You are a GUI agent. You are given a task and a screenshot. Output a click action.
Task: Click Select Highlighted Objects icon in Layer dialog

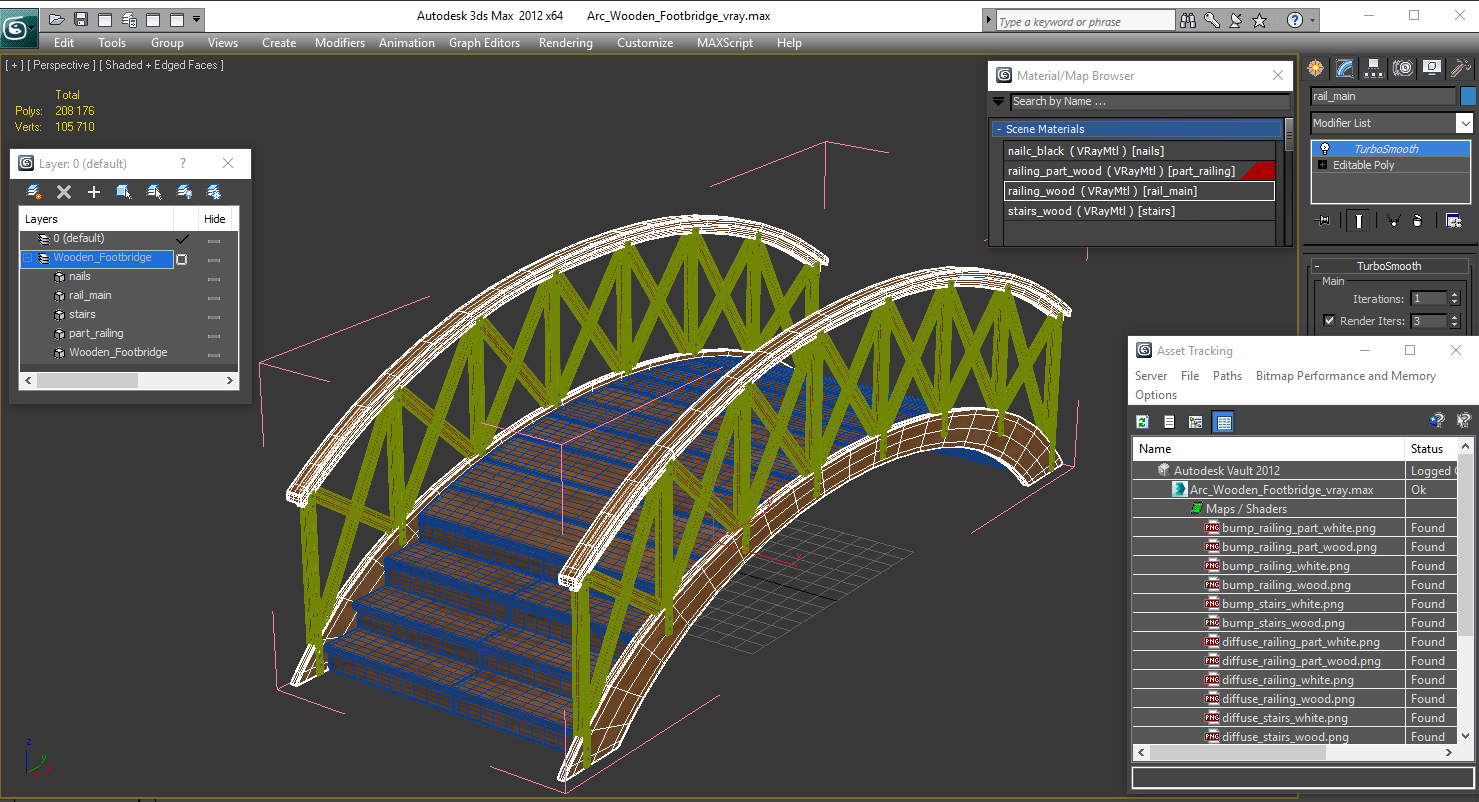(124, 192)
